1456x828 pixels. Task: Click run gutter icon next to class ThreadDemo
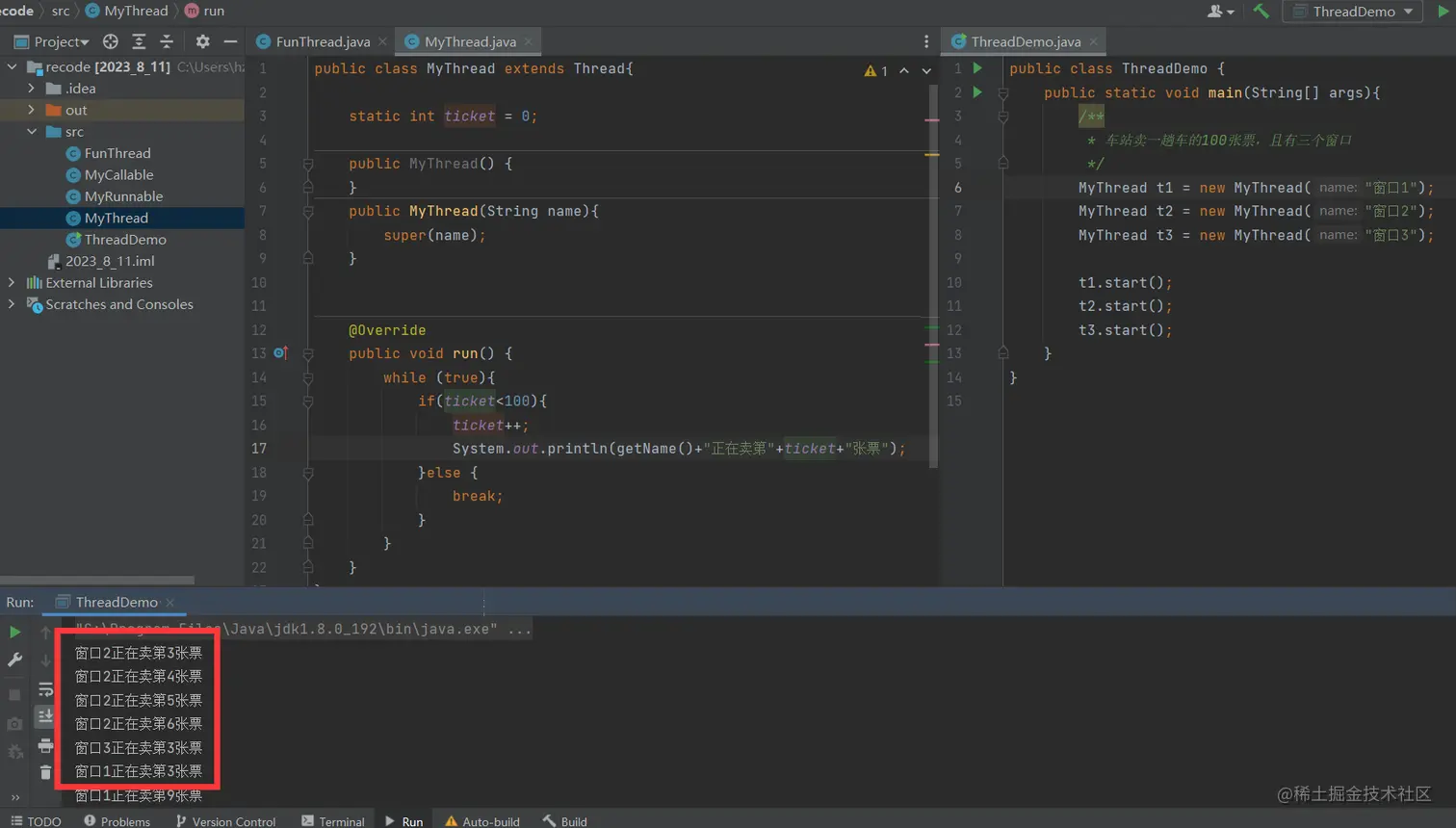(x=977, y=68)
